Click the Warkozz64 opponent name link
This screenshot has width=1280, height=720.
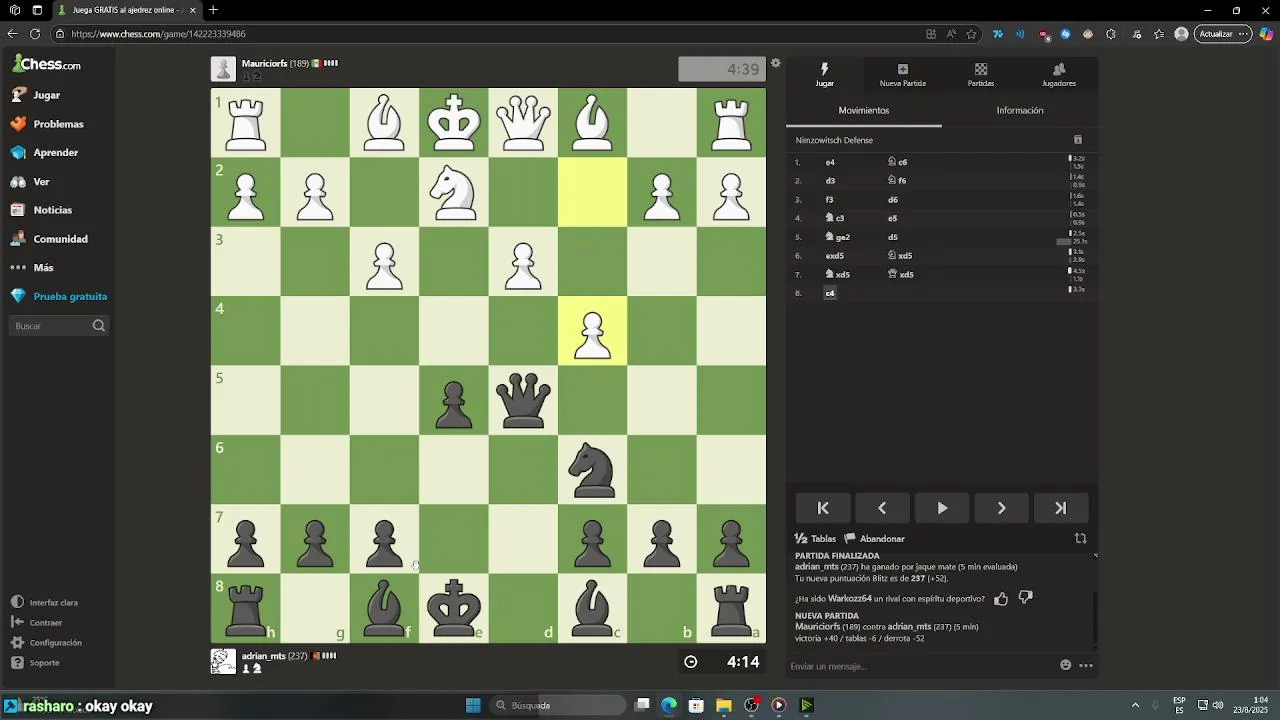pyautogui.click(x=850, y=598)
